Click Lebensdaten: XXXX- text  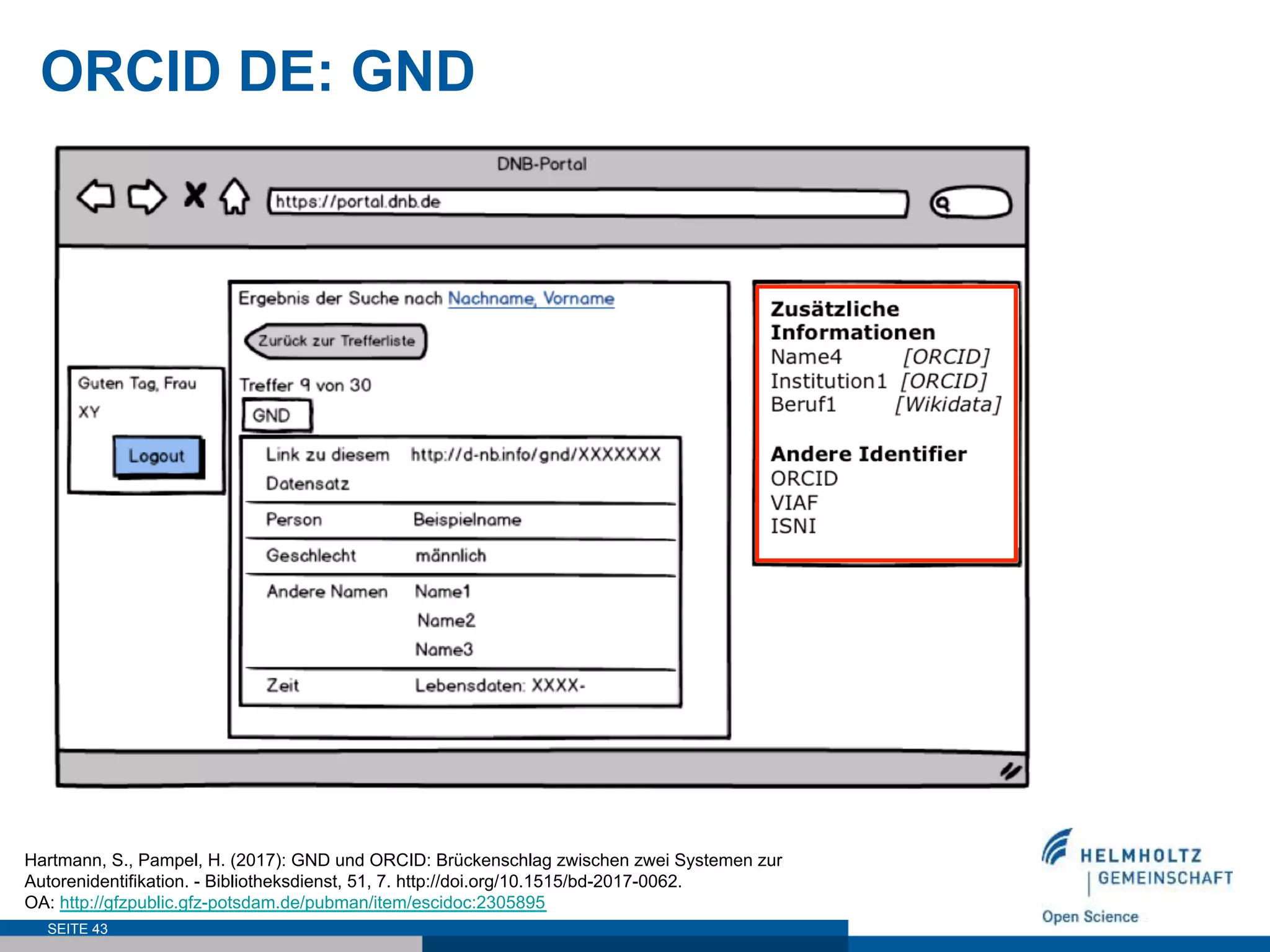[500, 685]
